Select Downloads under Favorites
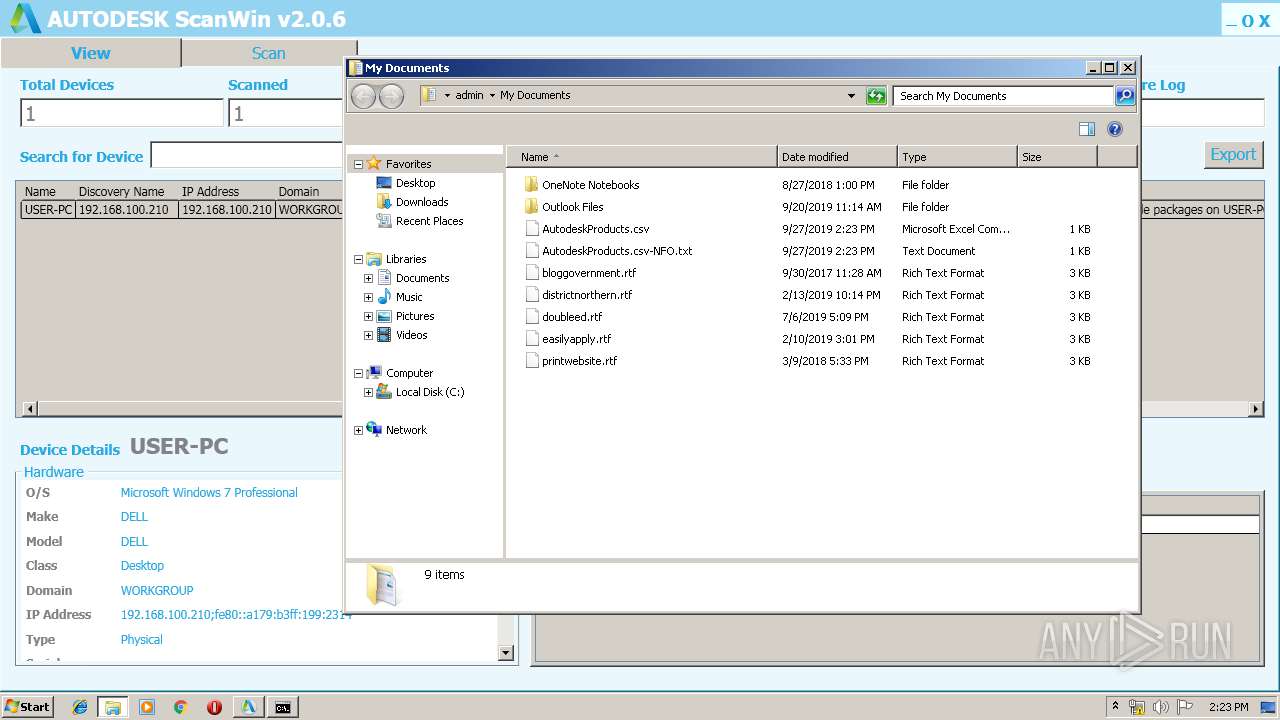Viewport: 1280px width, 720px height. 422,202
